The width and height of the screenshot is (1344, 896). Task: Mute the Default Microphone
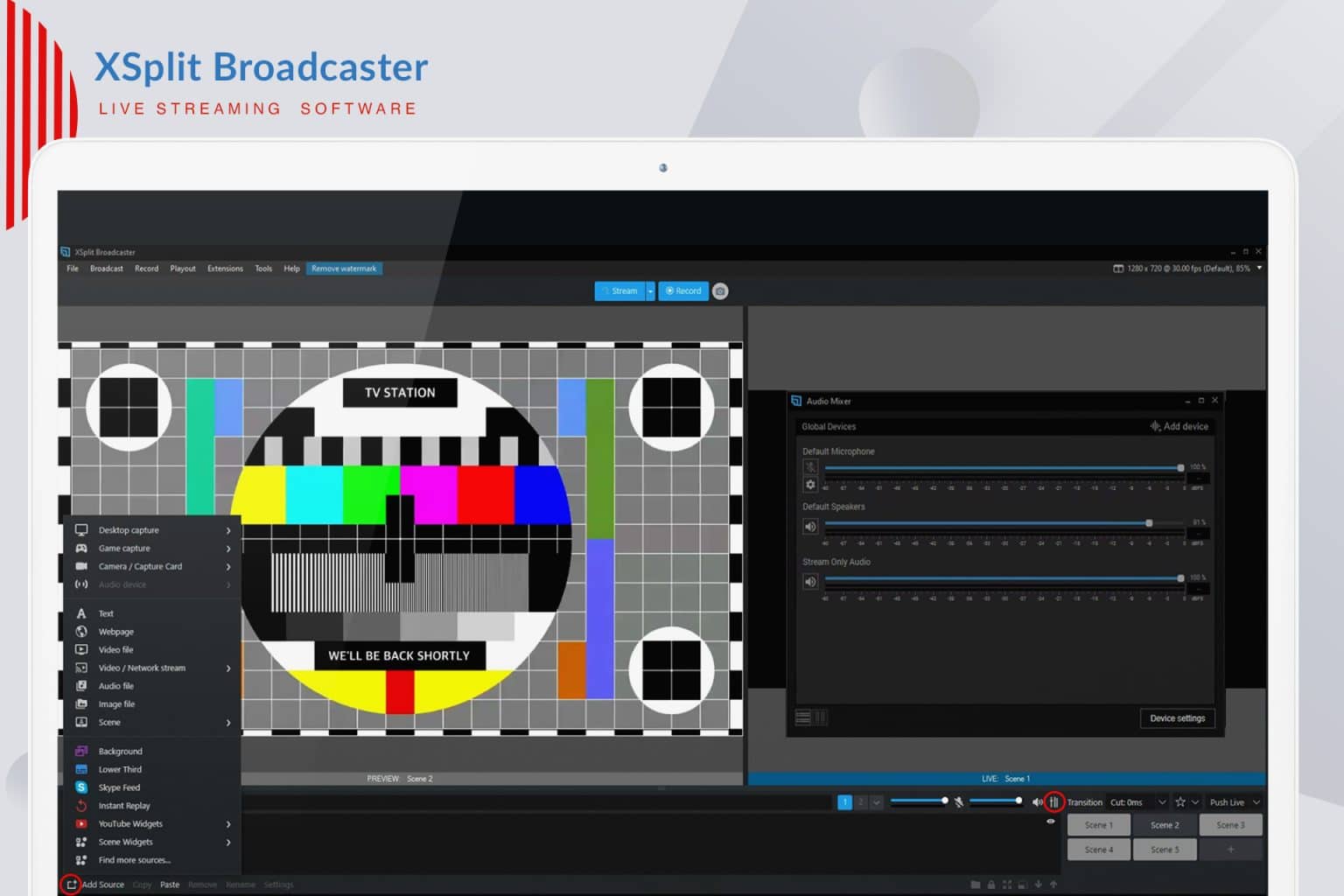[809, 467]
